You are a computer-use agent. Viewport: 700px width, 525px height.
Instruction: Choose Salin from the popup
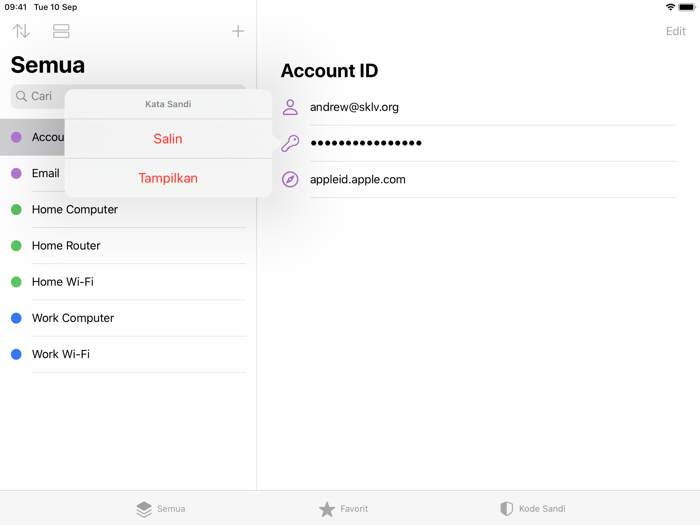click(168, 139)
